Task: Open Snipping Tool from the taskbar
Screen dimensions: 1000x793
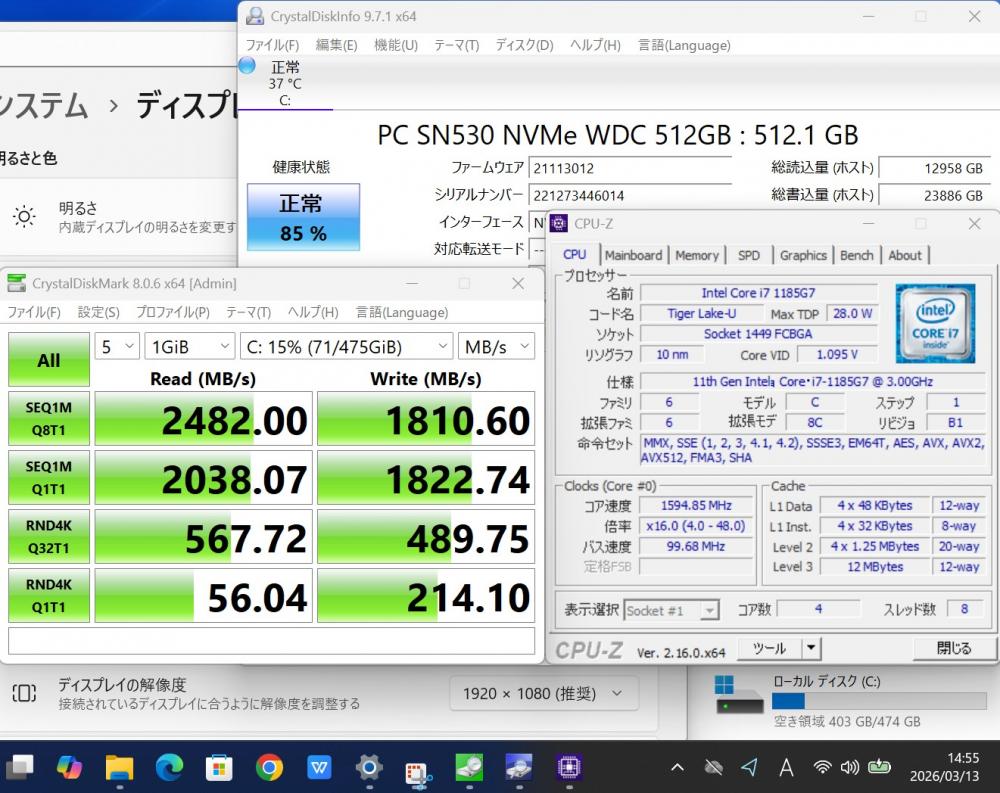Action: click(419, 773)
